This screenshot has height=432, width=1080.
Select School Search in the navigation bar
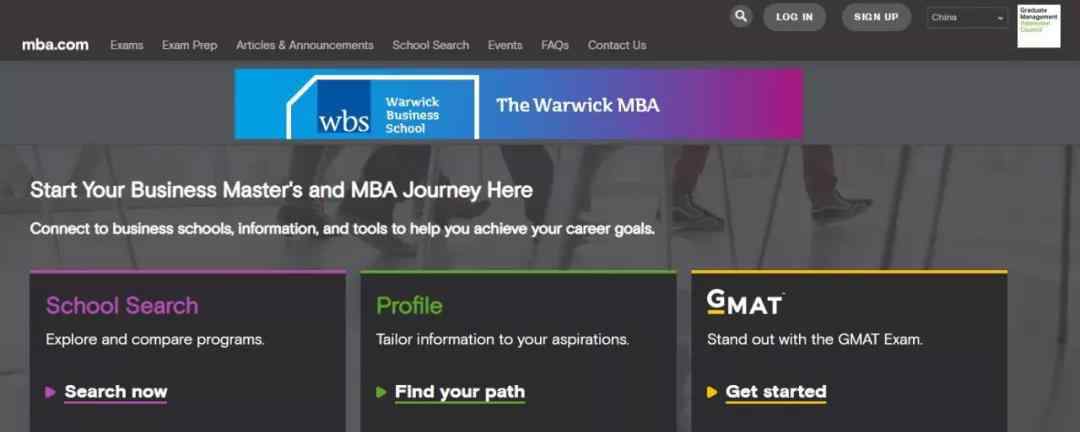point(430,45)
